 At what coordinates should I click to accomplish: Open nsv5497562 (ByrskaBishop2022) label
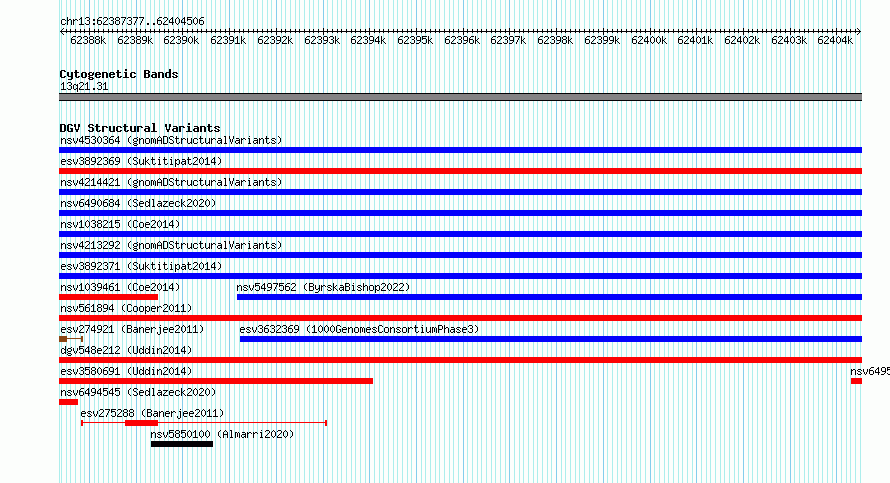point(323,287)
